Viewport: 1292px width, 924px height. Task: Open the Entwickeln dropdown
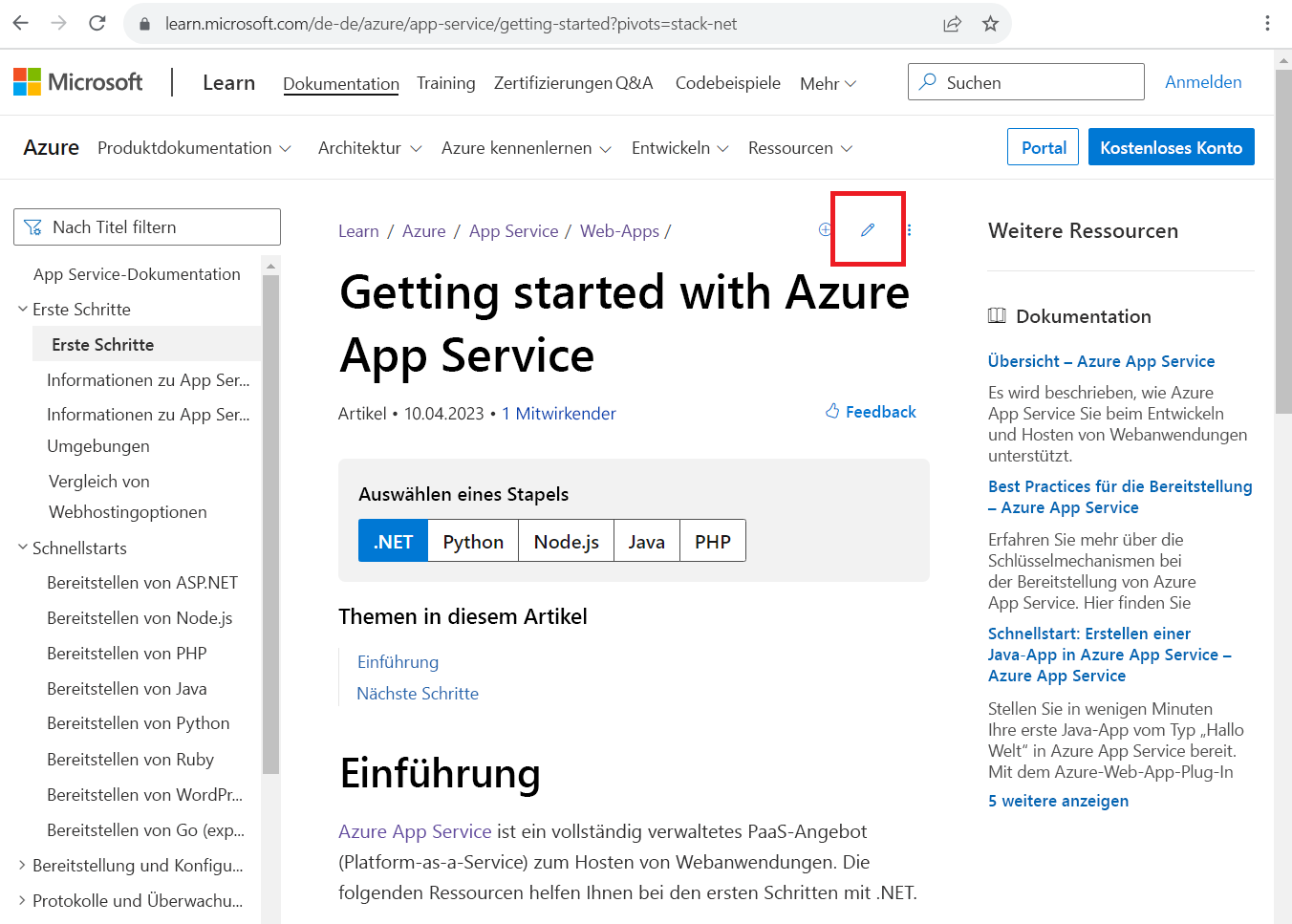pos(680,148)
